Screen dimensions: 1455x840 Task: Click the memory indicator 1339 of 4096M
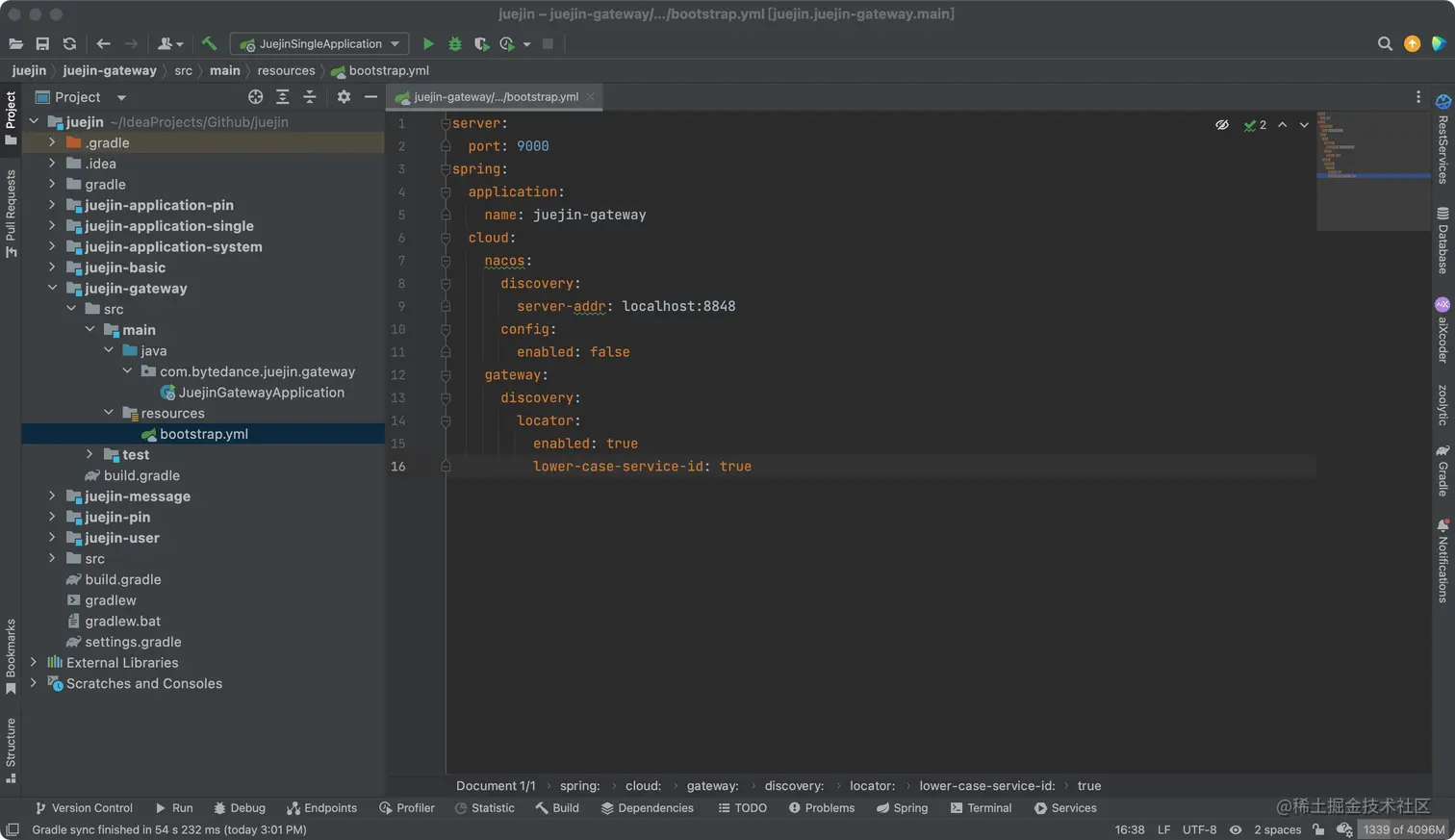pos(1404,829)
